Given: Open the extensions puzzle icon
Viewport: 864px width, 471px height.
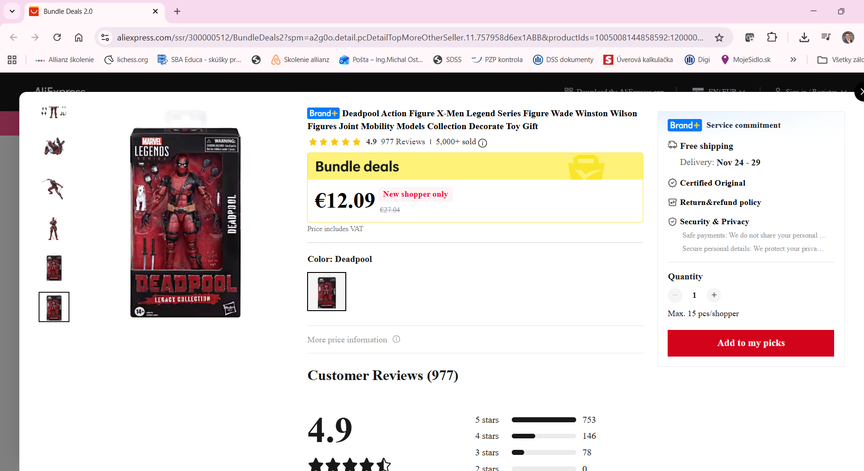Looking at the screenshot, I should pyautogui.click(x=772, y=37).
